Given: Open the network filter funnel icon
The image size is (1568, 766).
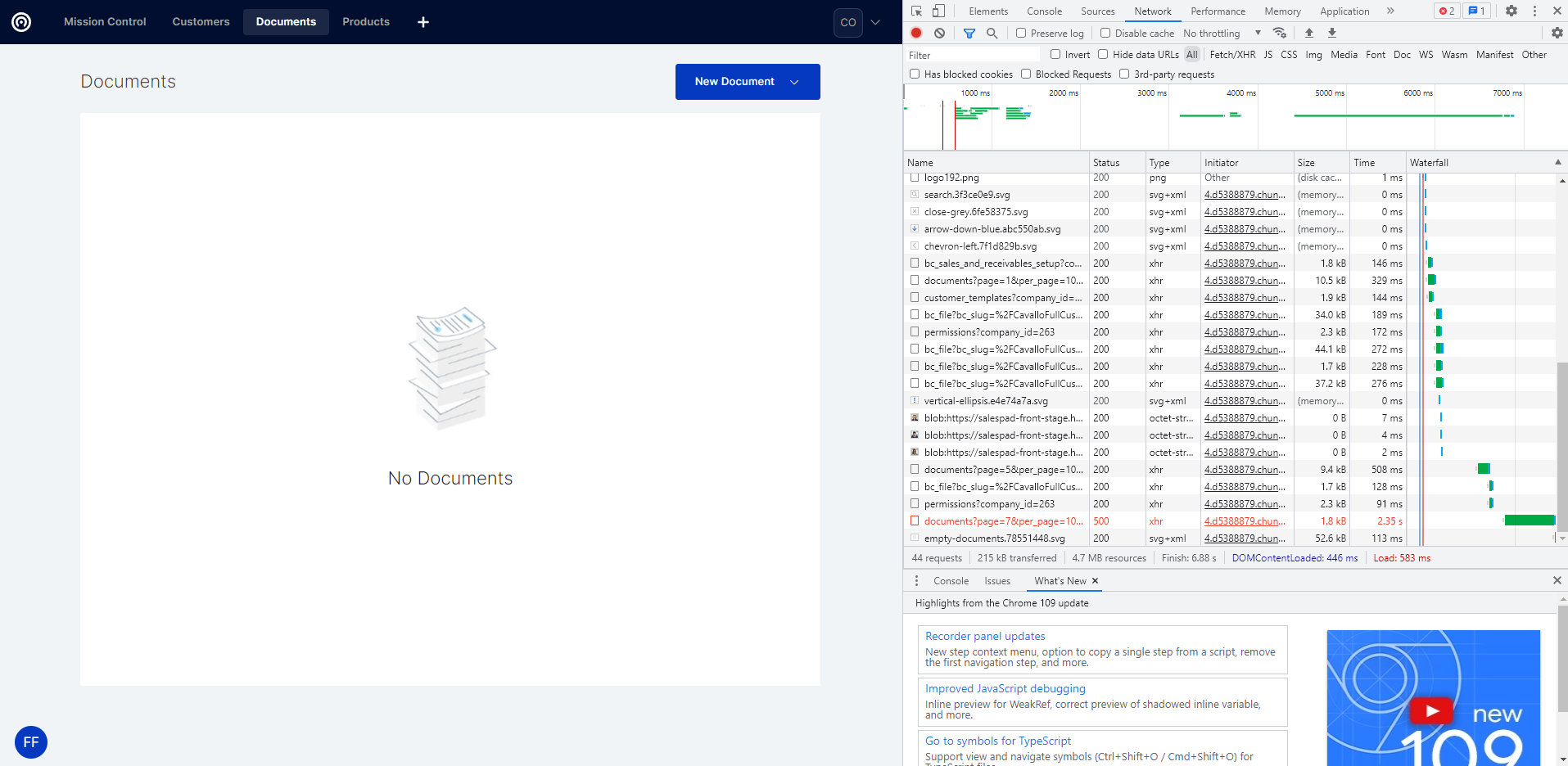Looking at the screenshot, I should (x=969, y=33).
